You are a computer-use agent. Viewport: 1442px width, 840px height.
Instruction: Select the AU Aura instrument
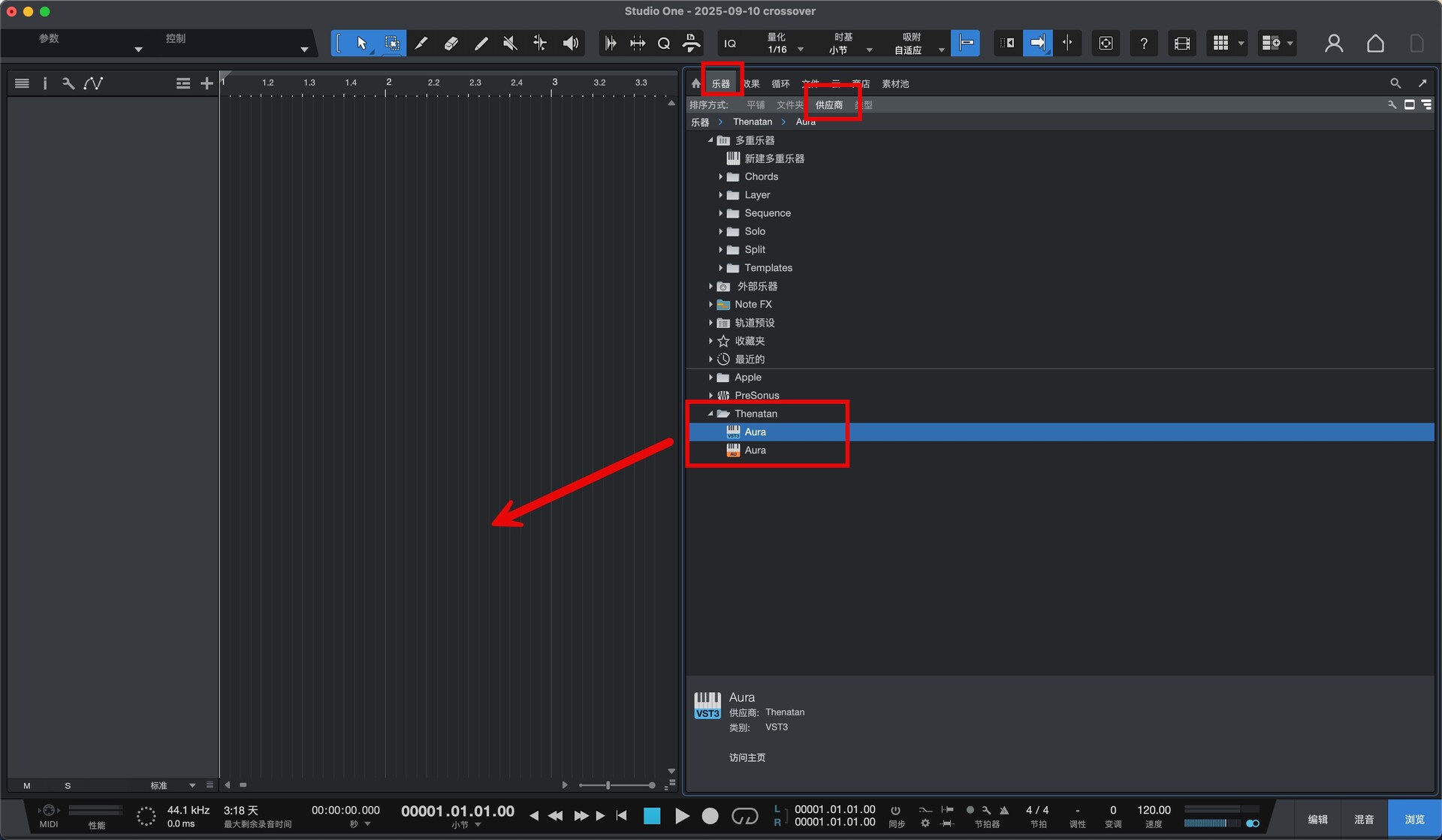1060,450
